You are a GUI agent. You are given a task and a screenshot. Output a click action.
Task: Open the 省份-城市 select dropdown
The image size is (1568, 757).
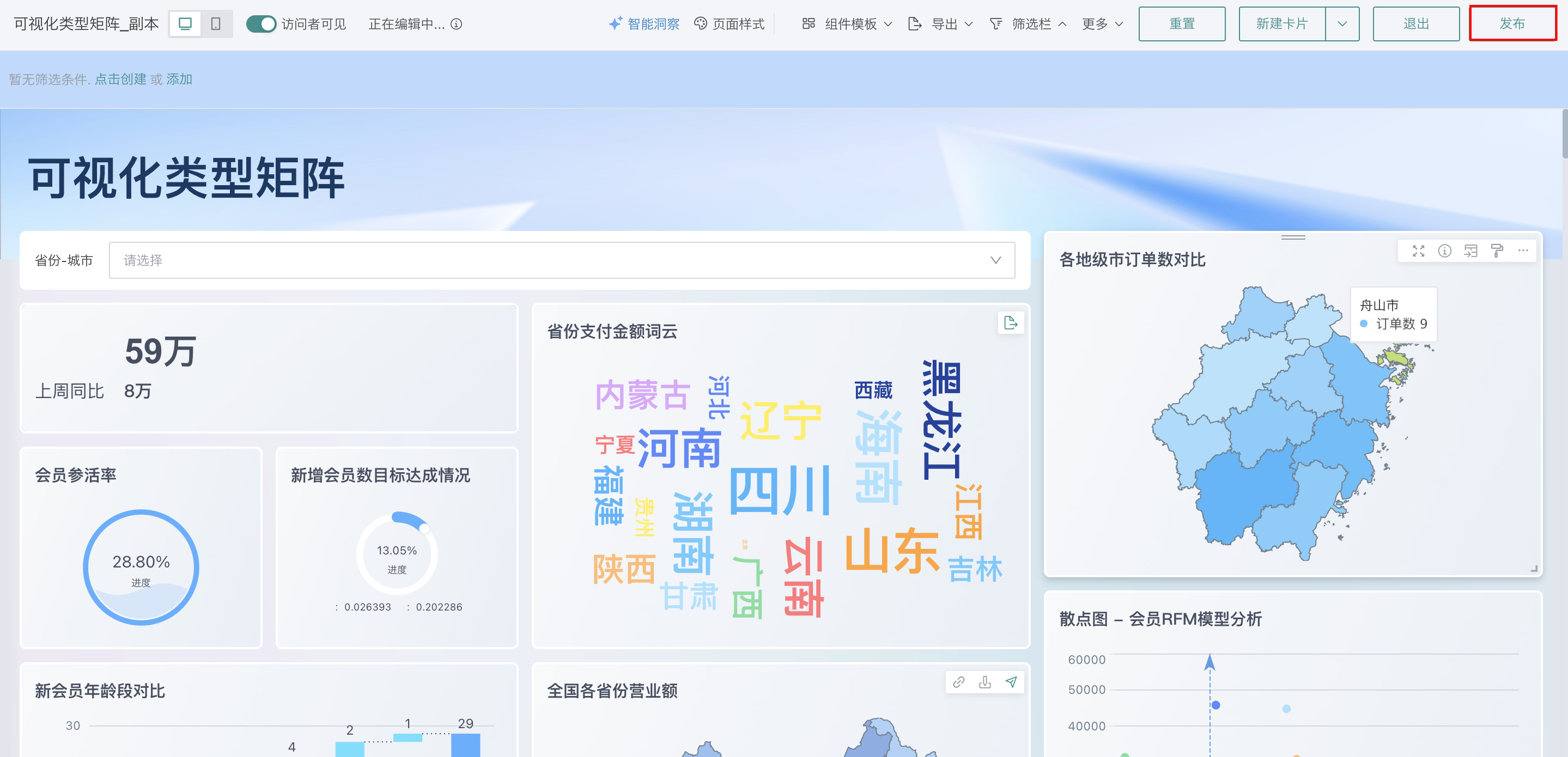tap(561, 260)
